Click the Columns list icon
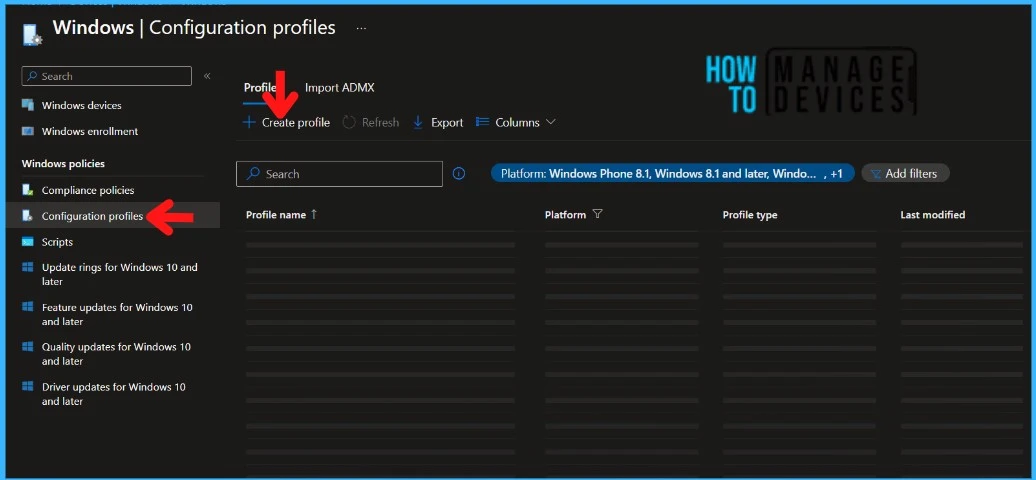1036x480 pixels. click(x=482, y=122)
